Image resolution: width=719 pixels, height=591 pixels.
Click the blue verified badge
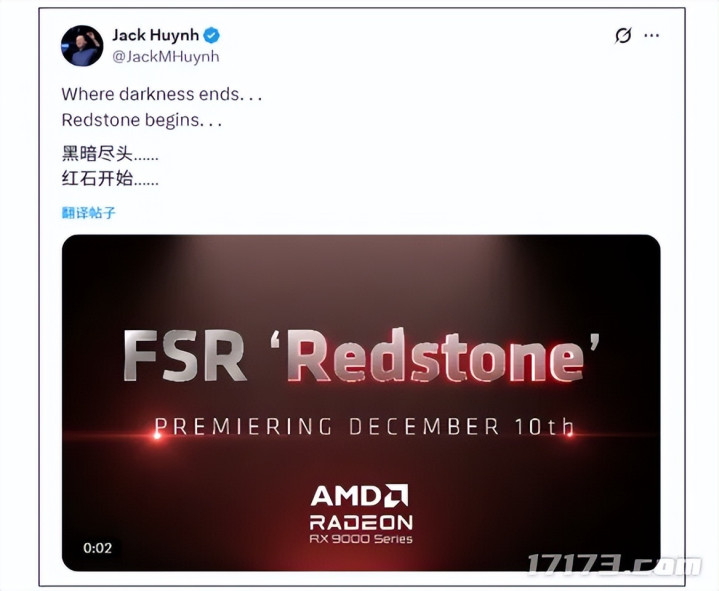[212, 35]
